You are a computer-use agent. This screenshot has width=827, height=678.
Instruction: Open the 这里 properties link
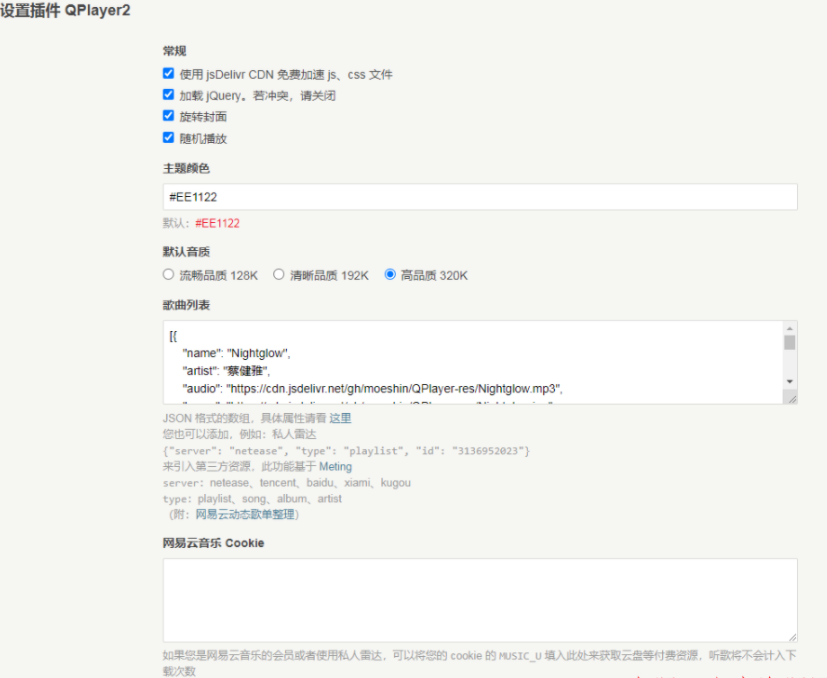point(340,418)
